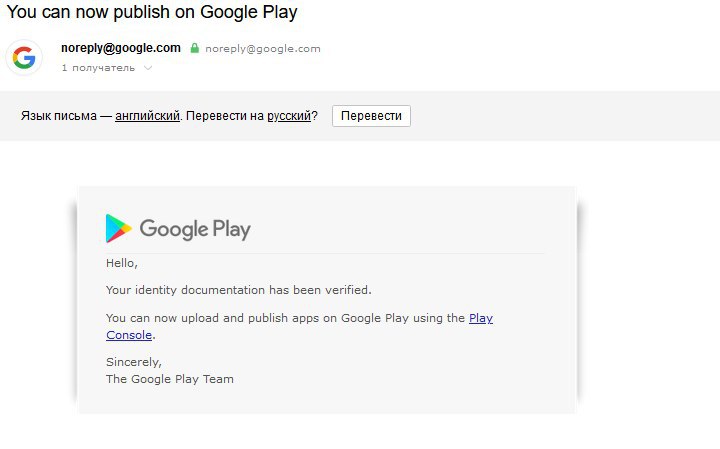This screenshot has width=720, height=449.
Task: Click the Google Play triangle logo
Action: 118,229
